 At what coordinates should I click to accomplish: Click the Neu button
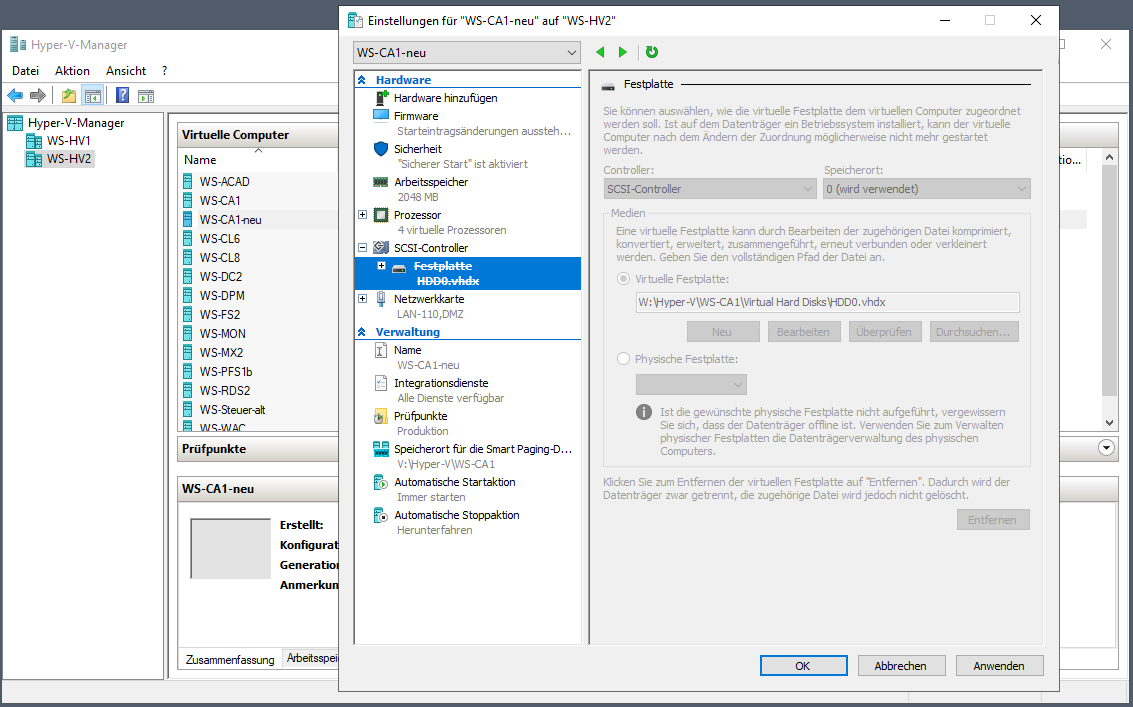pos(723,332)
